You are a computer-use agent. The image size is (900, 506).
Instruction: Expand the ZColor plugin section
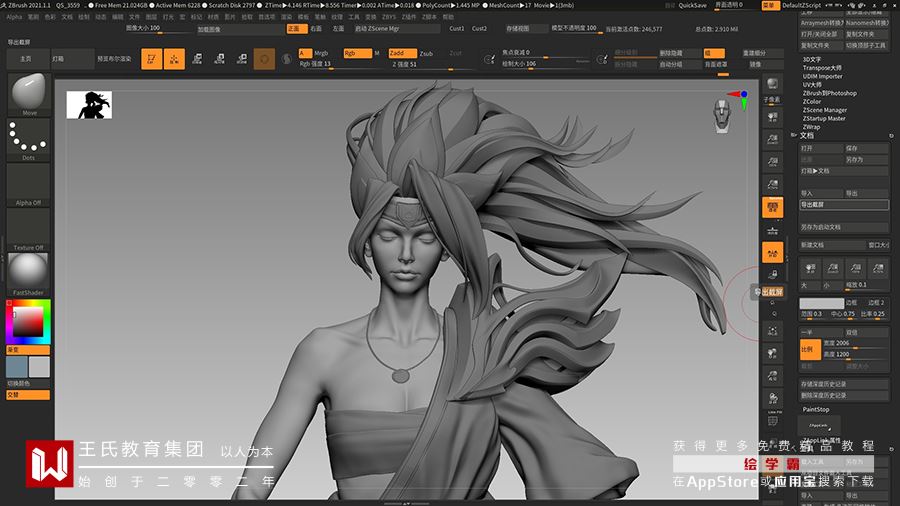pos(812,102)
